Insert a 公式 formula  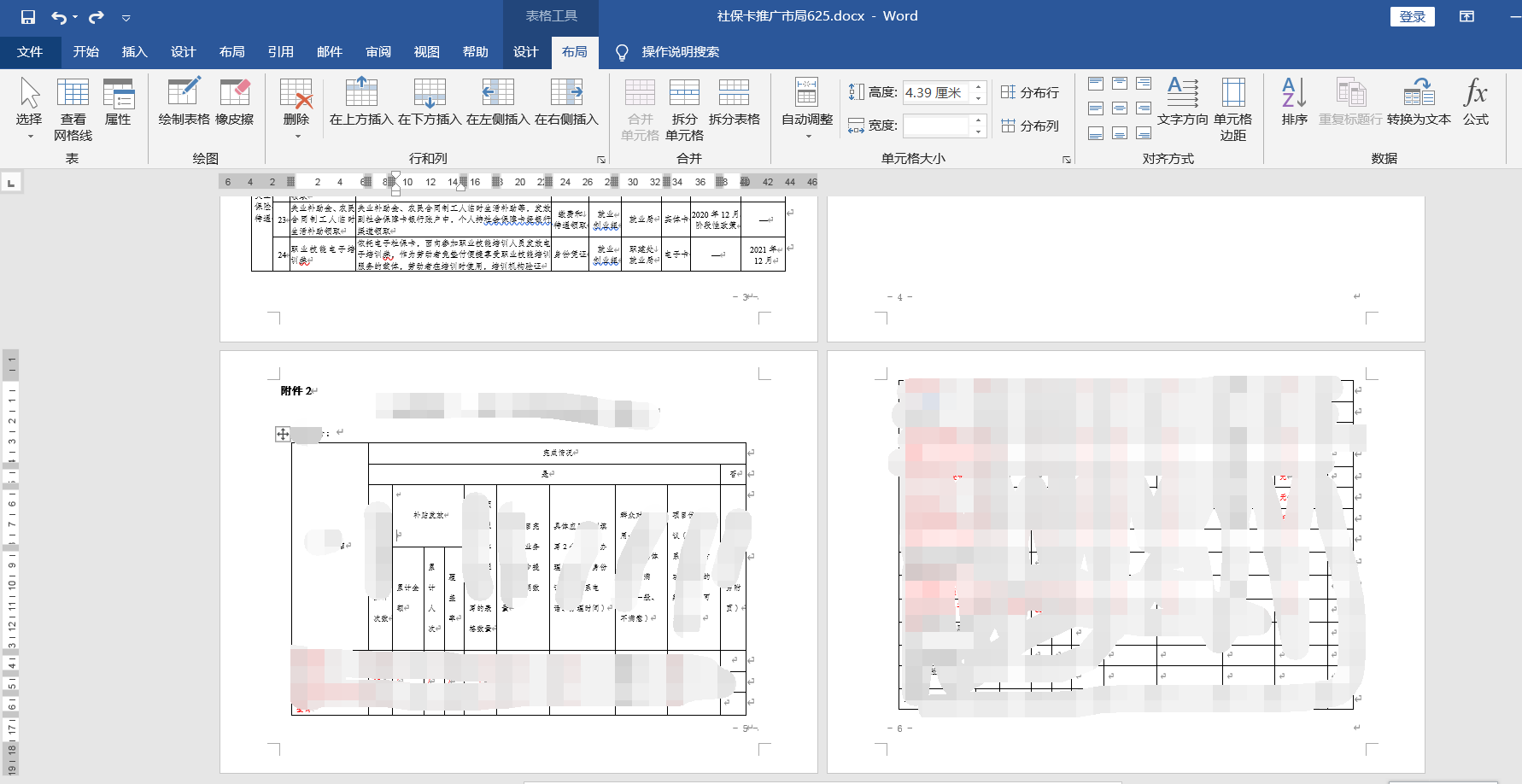1476,102
